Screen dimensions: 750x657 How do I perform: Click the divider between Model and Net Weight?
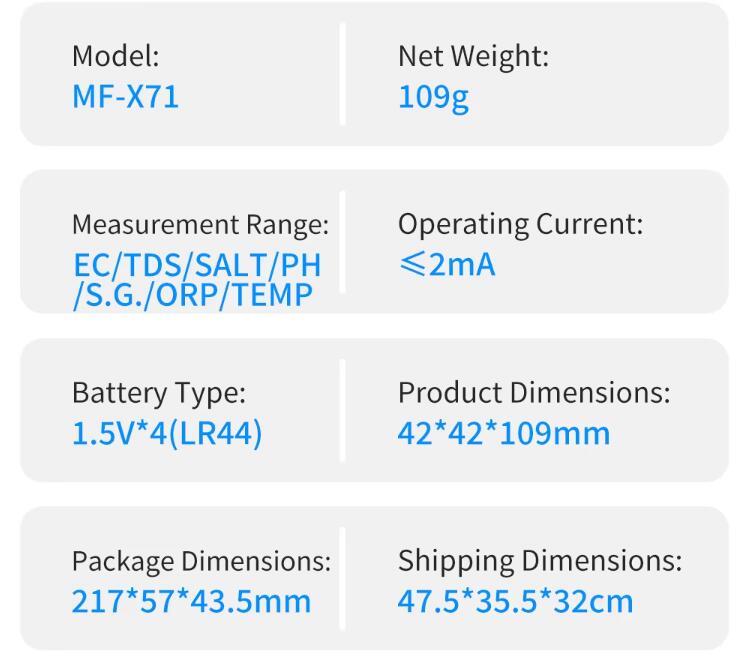pos(342,75)
